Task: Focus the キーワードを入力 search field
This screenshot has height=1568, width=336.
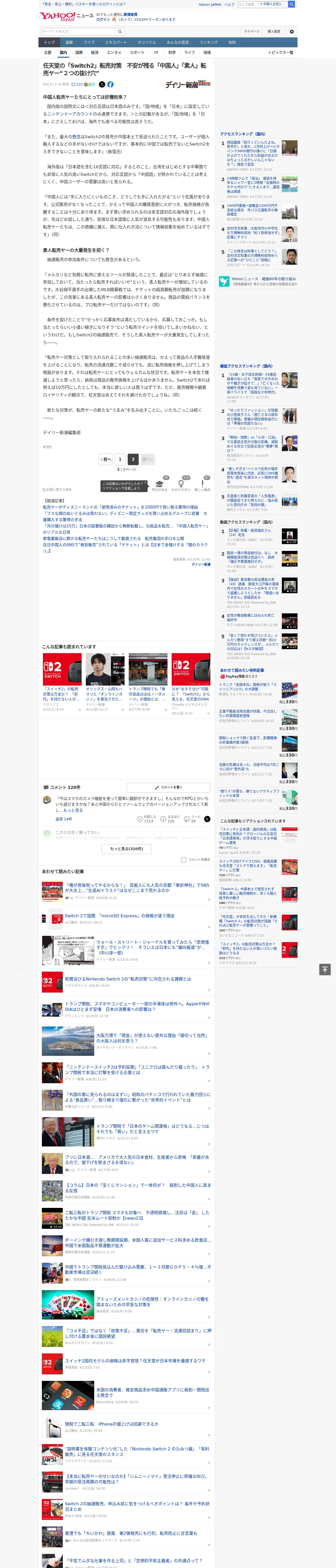Action: 79,32
